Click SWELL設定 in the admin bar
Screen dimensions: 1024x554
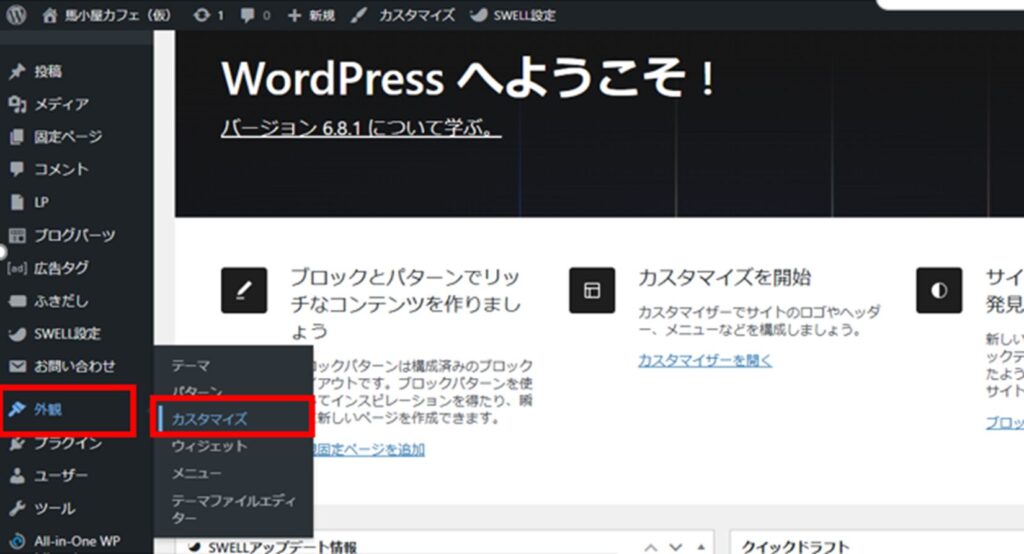click(524, 15)
